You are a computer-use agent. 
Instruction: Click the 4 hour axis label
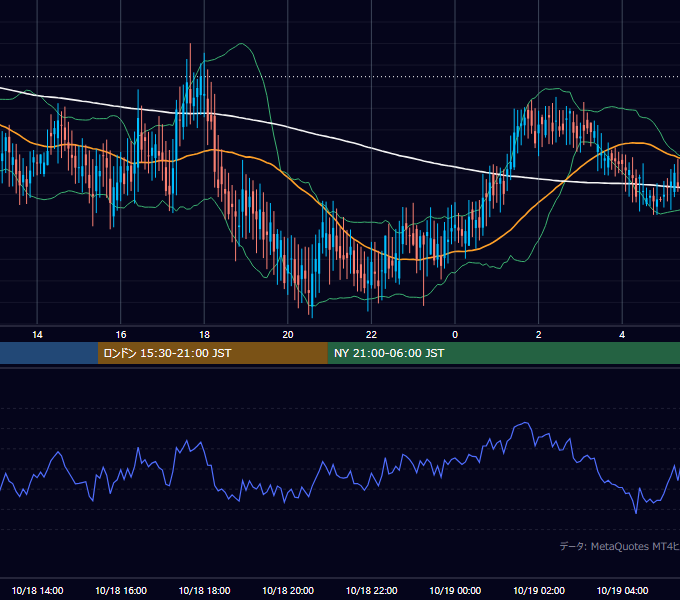pos(622,335)
